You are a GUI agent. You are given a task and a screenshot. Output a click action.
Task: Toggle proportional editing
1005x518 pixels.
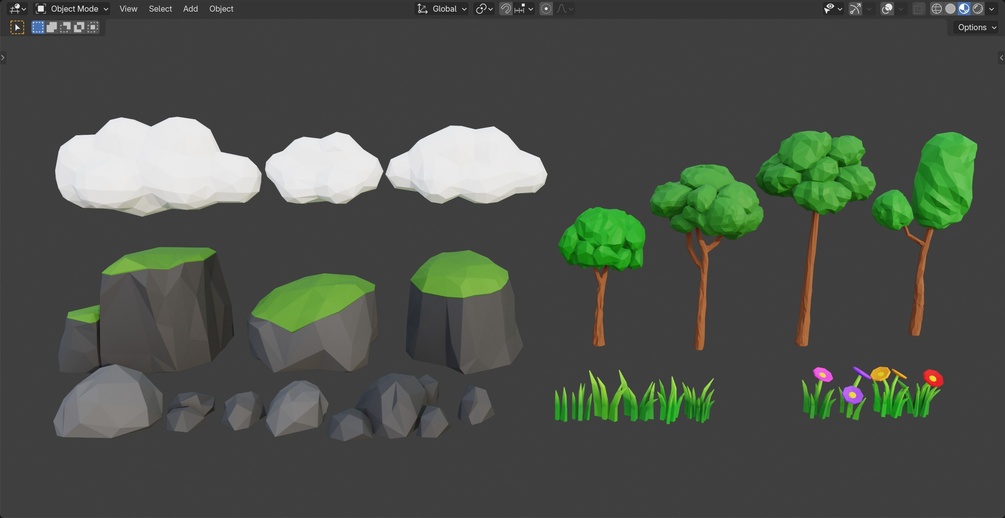point(546,9)
